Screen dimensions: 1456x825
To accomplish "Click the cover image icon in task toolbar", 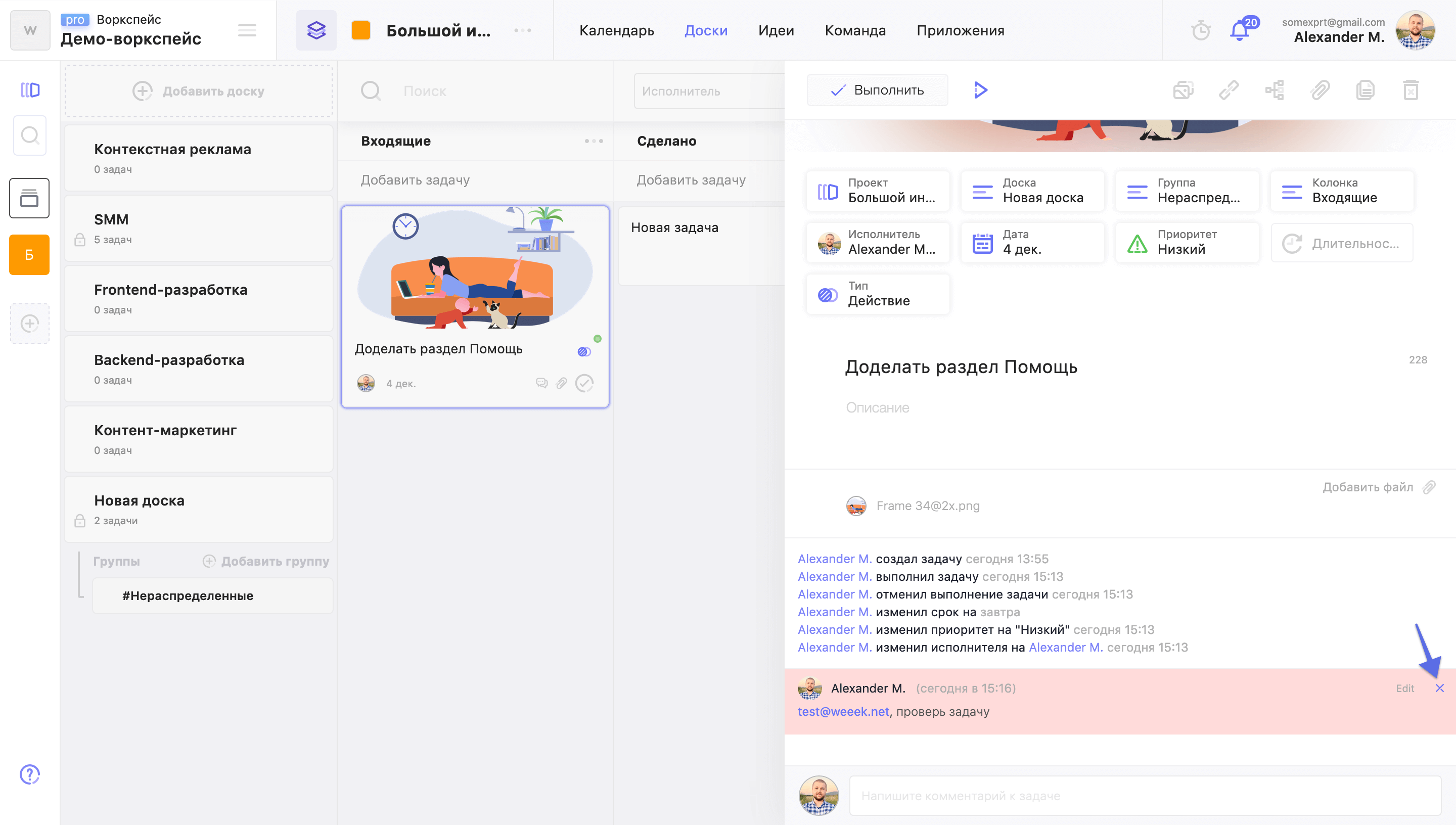I will pos(1183,90).
